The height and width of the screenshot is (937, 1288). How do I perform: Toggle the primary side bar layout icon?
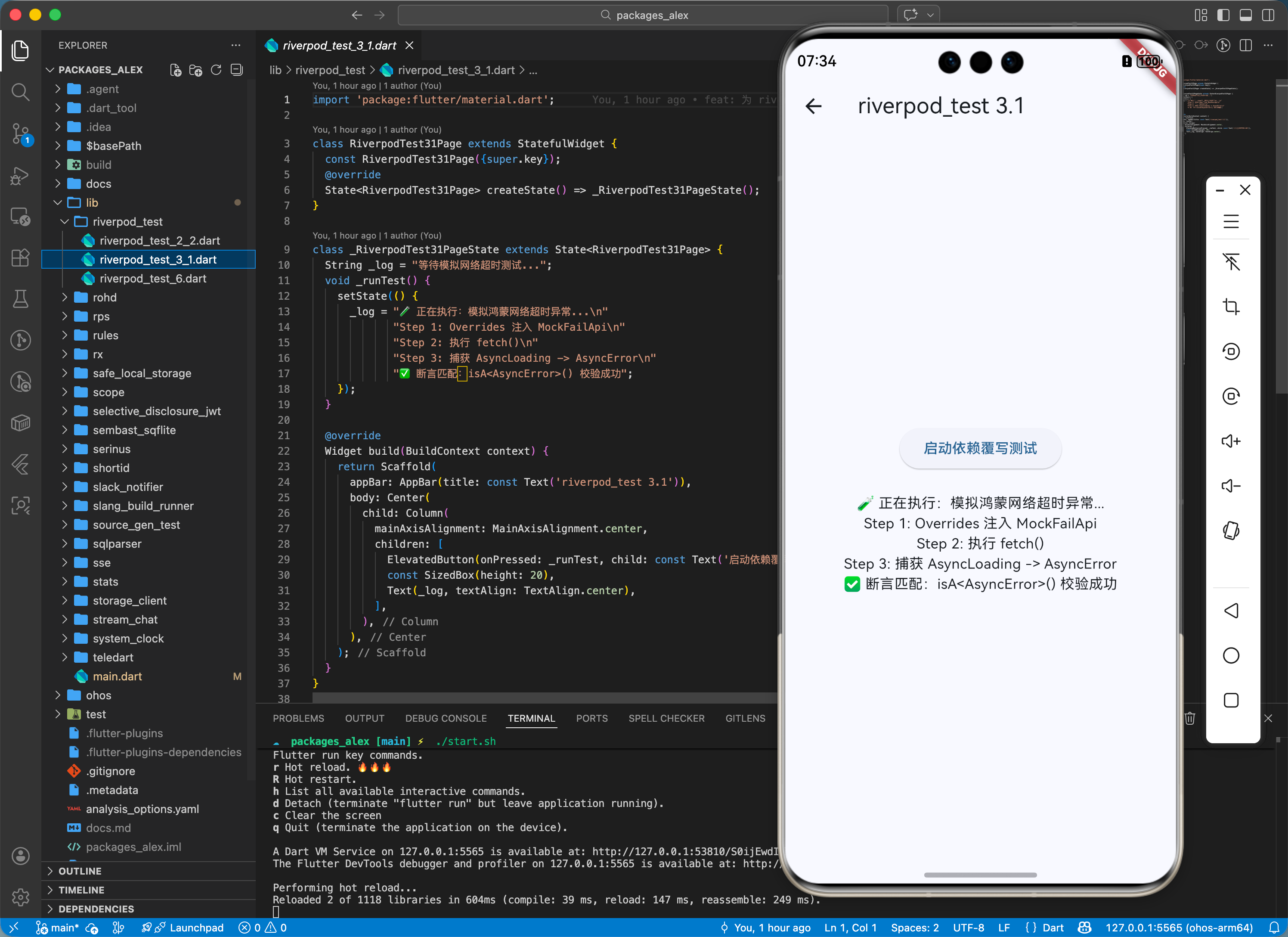point(1223,16)
